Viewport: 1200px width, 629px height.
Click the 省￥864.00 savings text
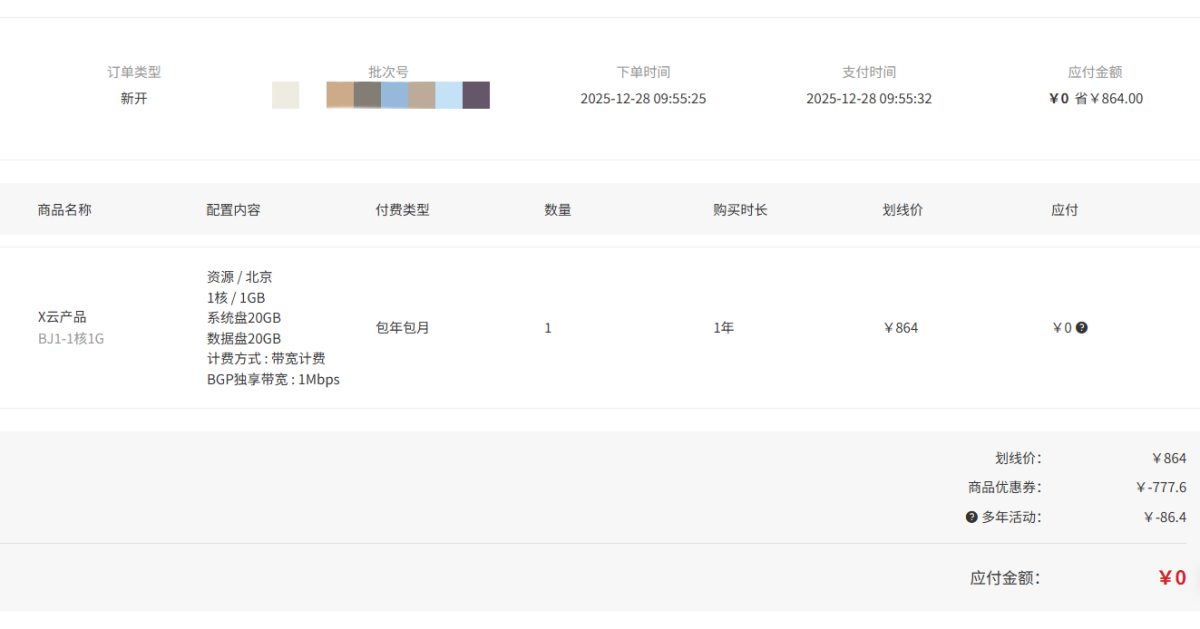pyautogui.click(x=1109, y=99)
